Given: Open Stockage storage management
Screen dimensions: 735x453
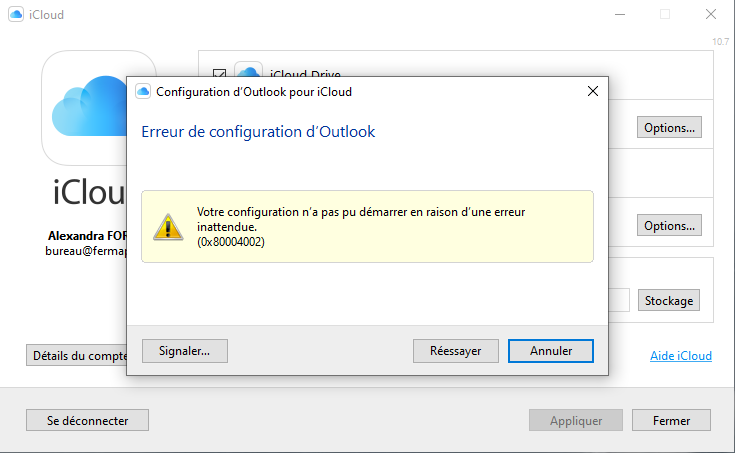Looking at the screenshot, I should [669, 300].
